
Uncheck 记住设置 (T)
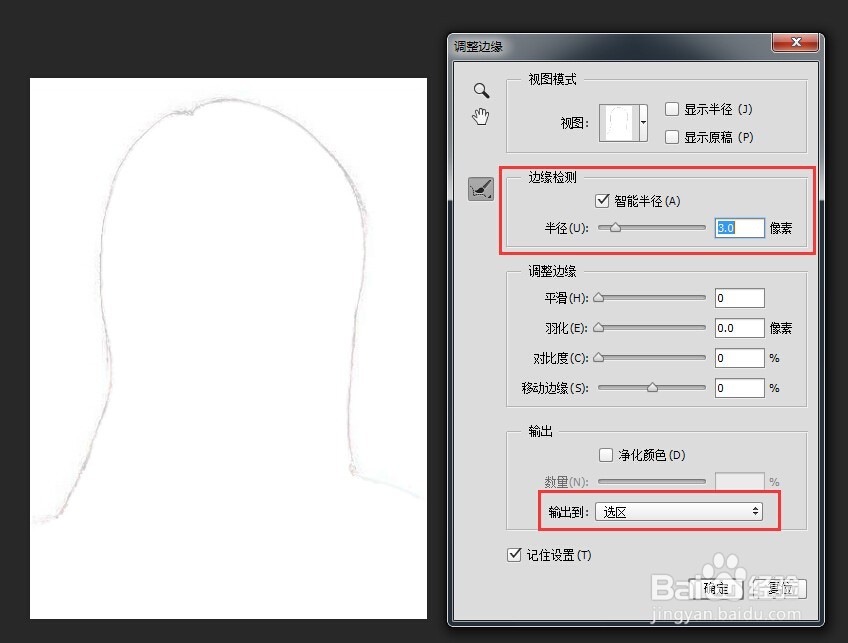pos(514,554)
